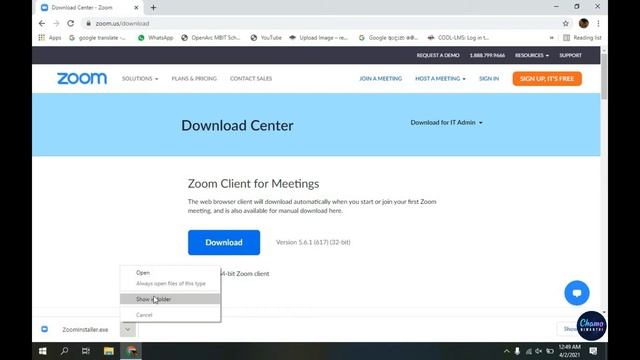
Task: Click the microphone tray icon
Action: pos(517,351)
